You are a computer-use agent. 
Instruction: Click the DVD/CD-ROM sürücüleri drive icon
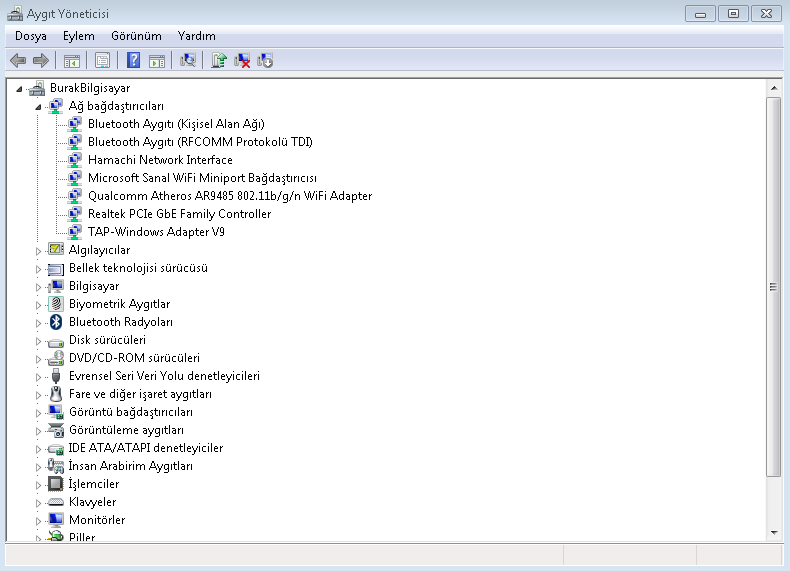(56, 358)
